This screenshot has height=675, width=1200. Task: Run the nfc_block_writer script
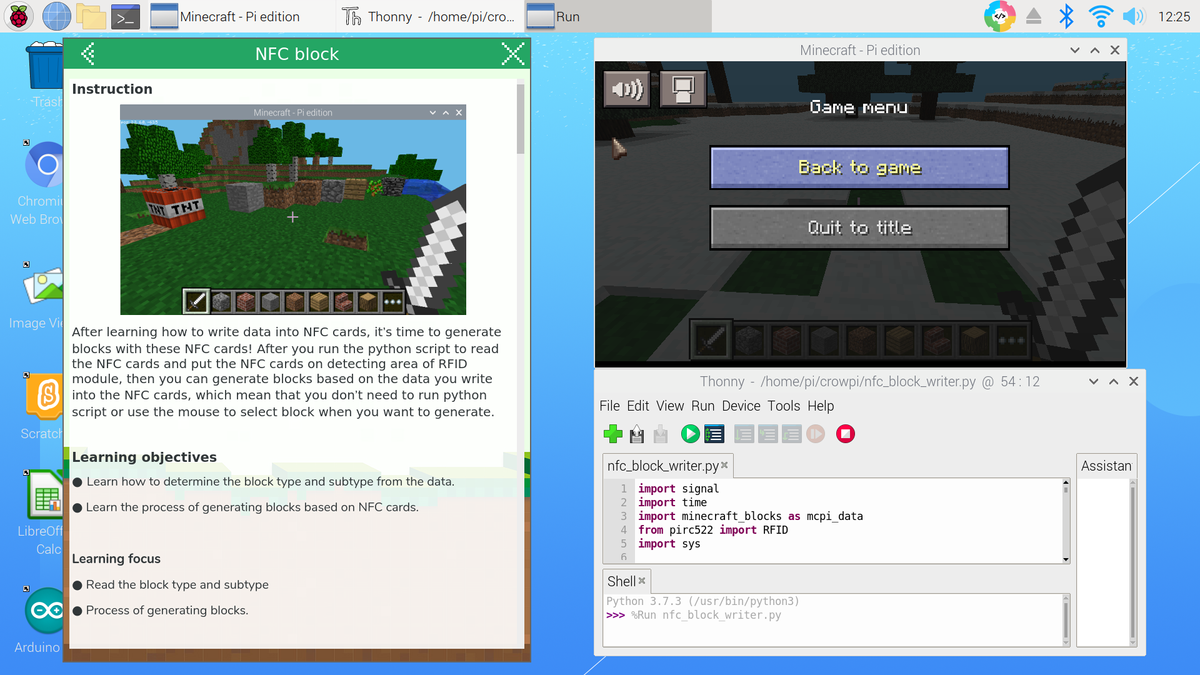pos(689,433)
